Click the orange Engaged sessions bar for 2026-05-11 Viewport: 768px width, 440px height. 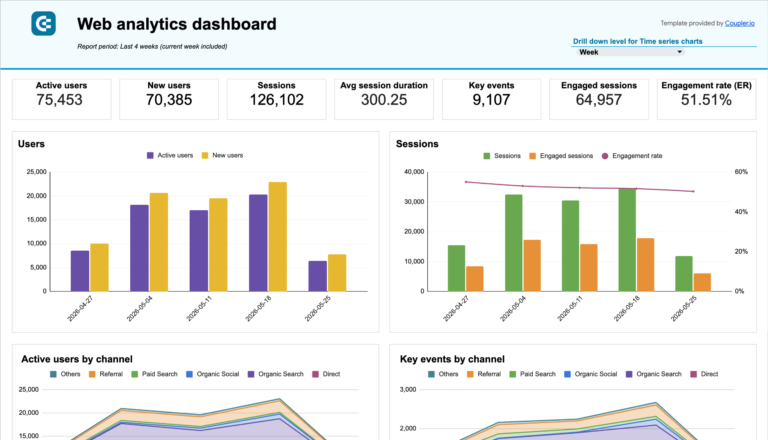point(589,268)
